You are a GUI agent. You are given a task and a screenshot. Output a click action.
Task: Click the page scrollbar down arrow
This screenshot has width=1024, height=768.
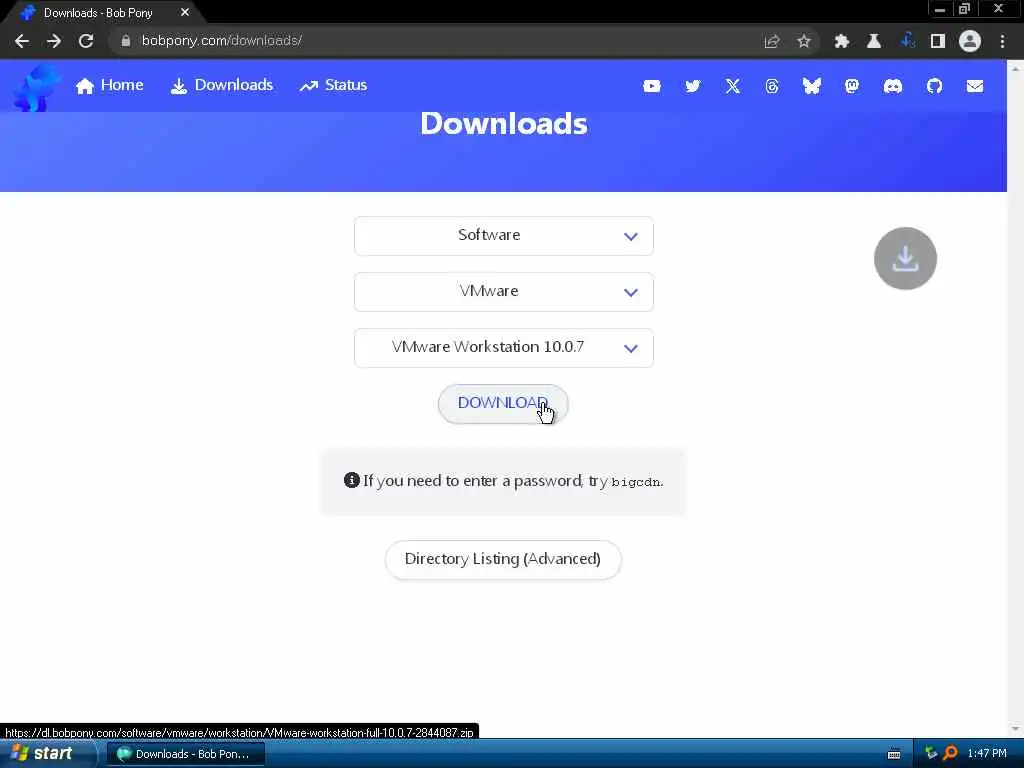[1016, 729]
